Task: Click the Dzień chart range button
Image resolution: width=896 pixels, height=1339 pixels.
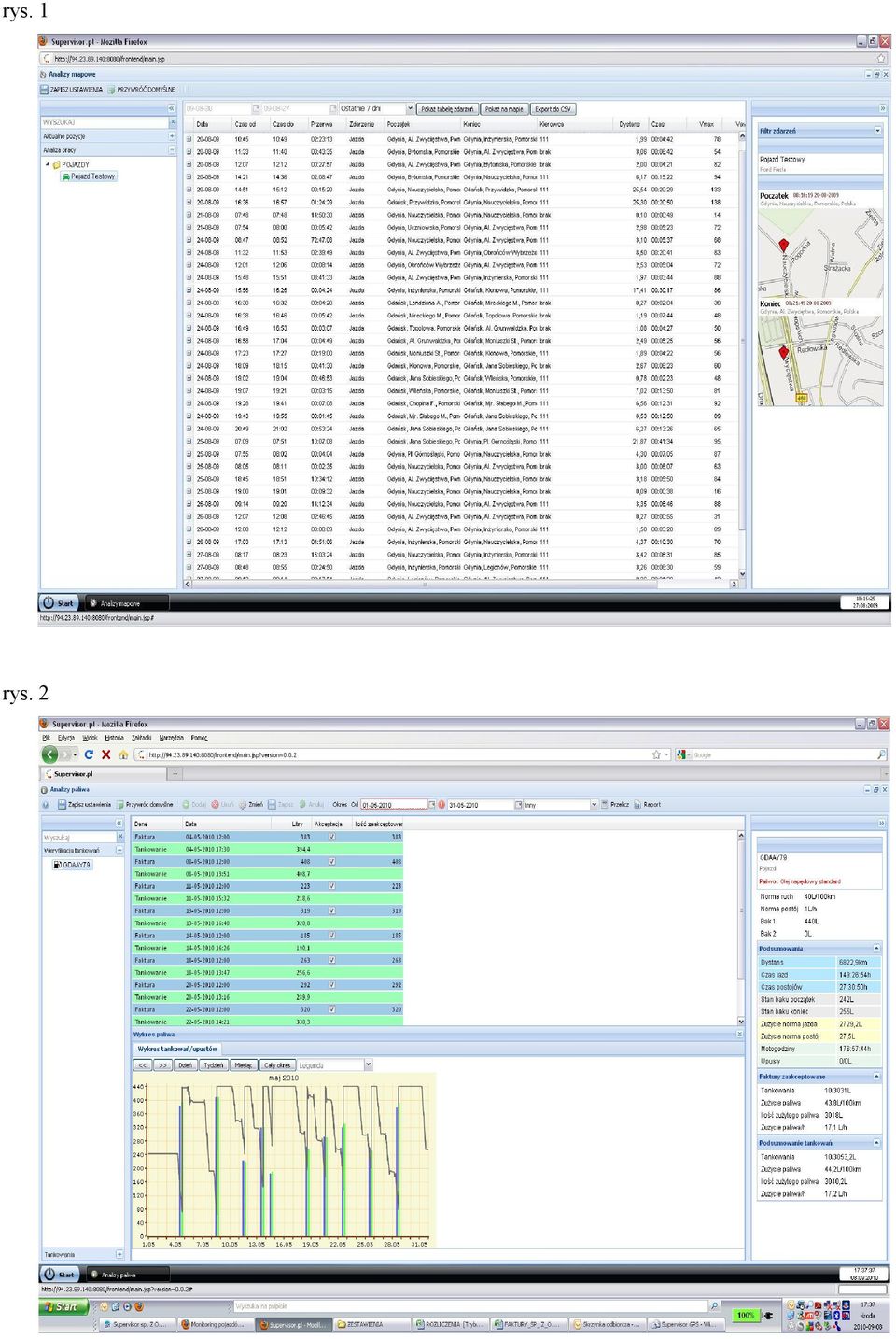Action: (186, 1065)
